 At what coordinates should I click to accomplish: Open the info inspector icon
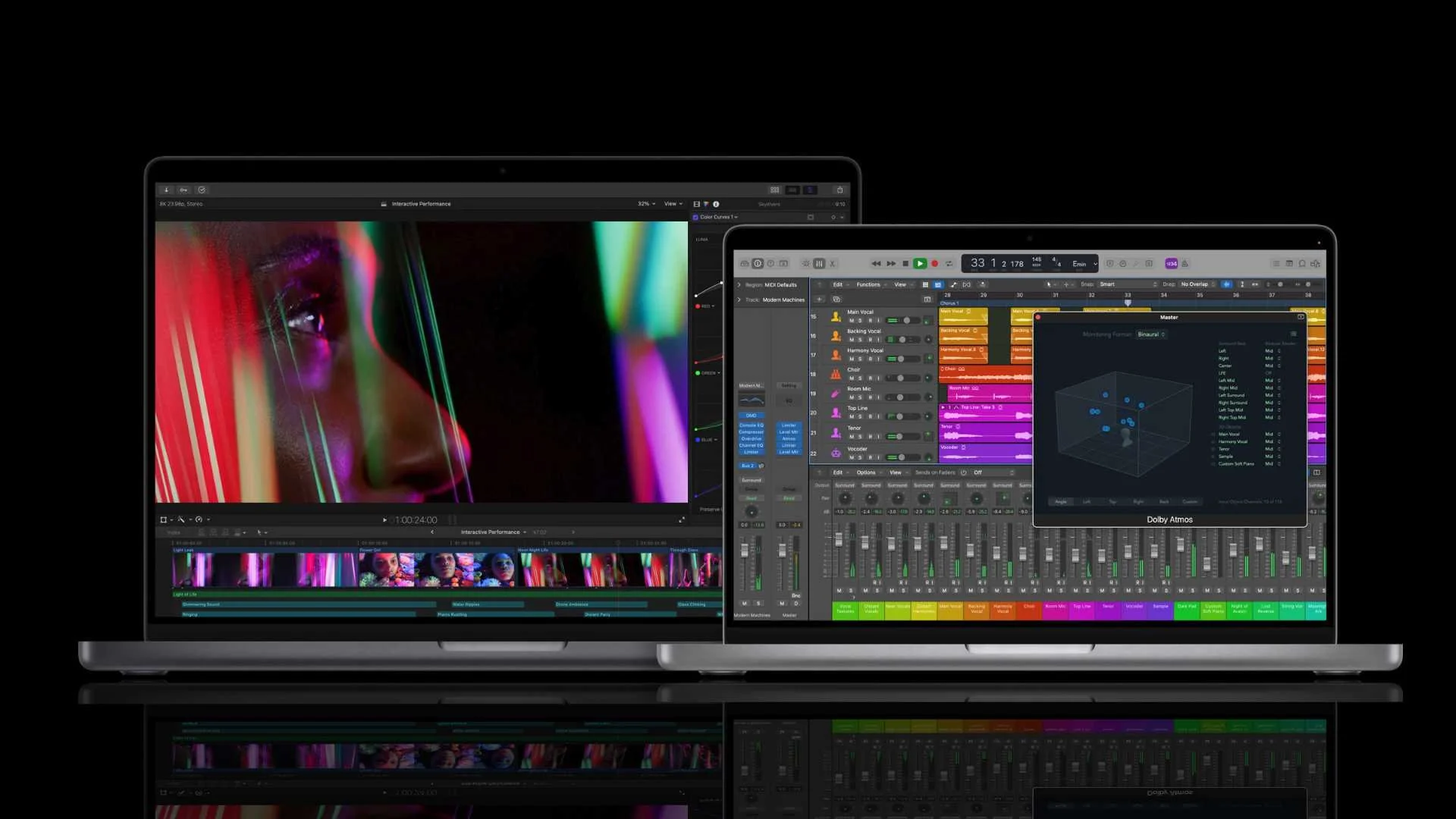coord(716,204)
